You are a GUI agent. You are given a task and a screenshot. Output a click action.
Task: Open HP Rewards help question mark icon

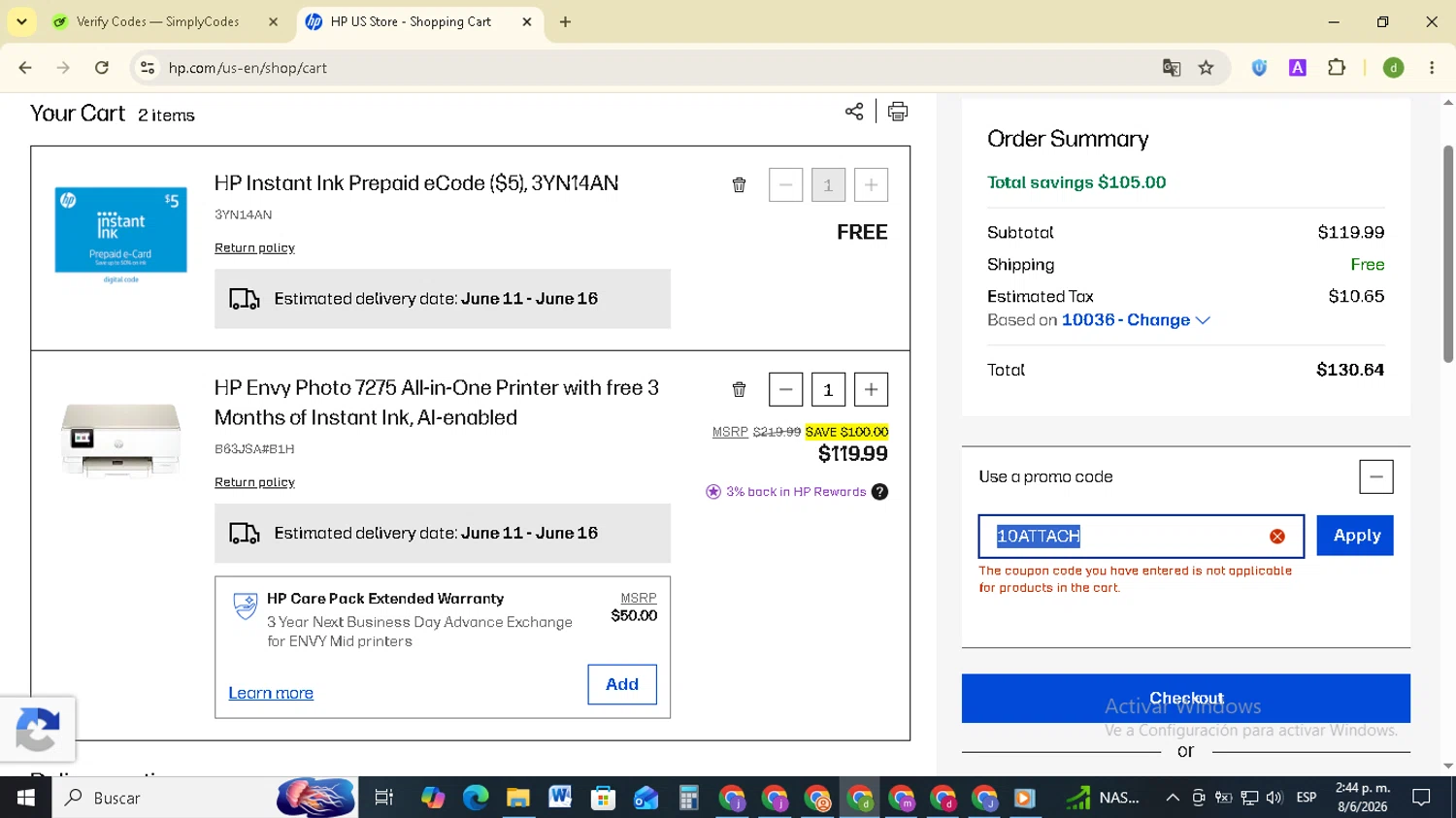coord(879,492)
